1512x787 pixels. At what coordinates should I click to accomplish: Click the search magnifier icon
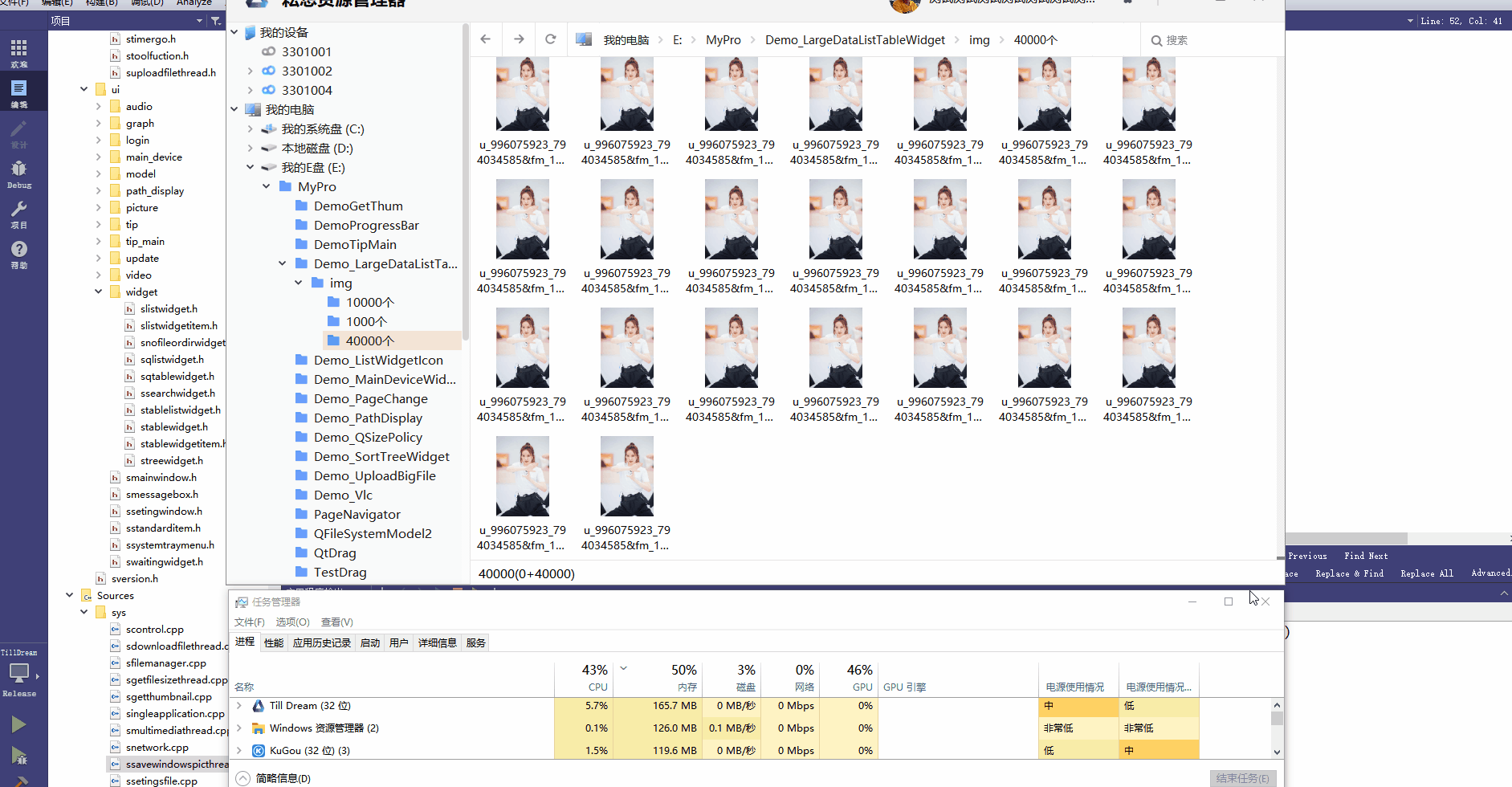click(x=1156, y=40)
